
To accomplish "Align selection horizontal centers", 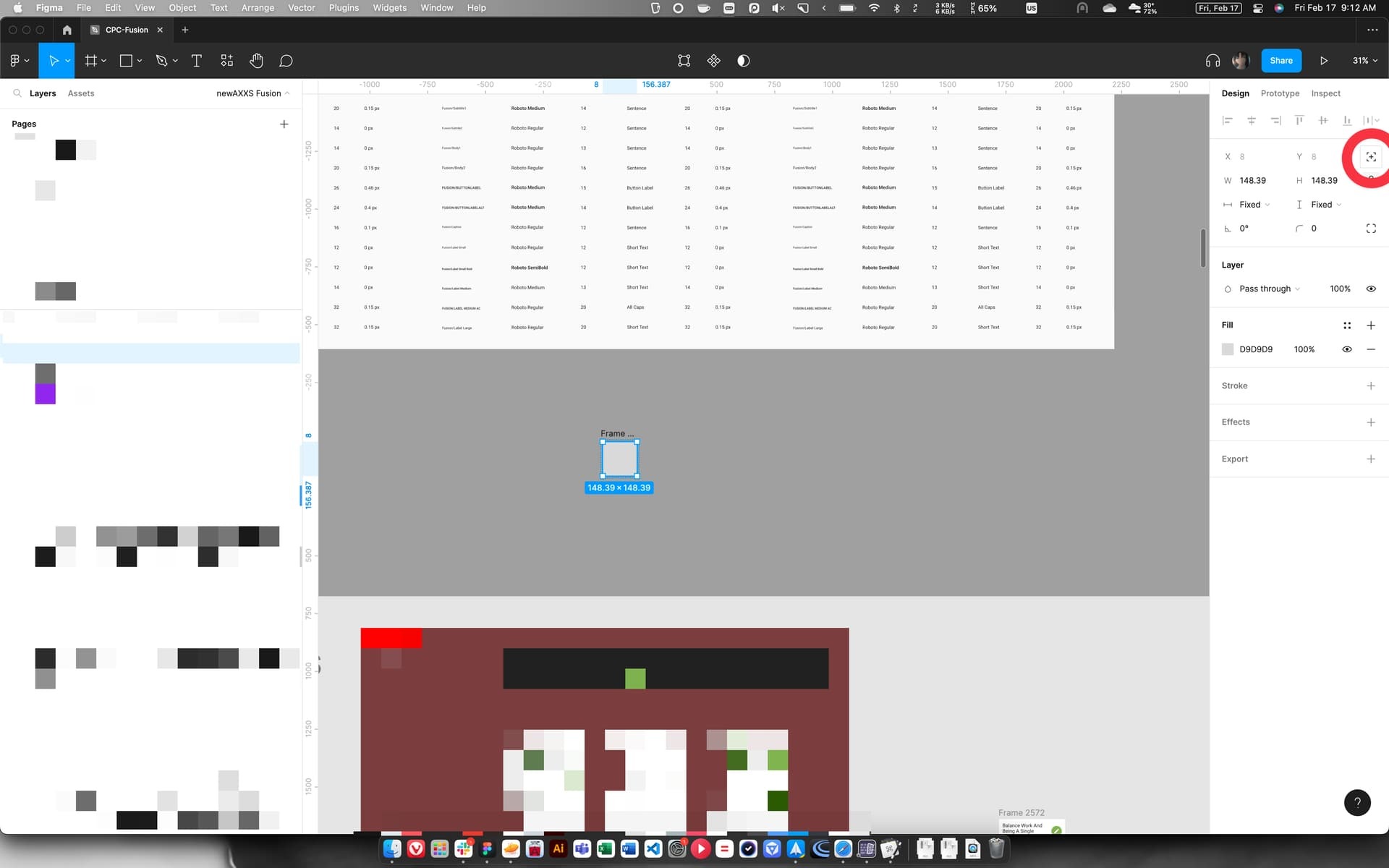I will pyautogui.click(x=1251, y=120).
